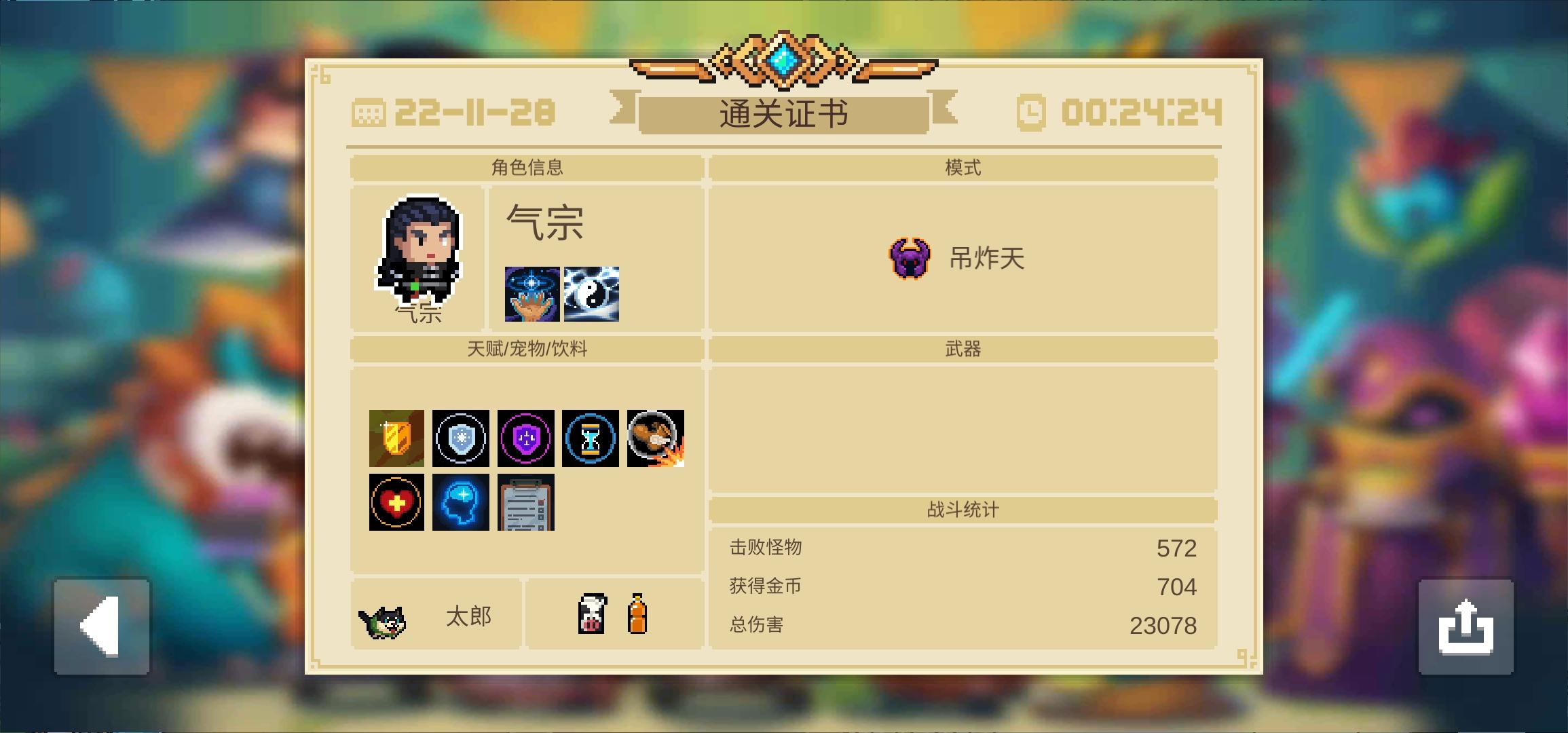Image resolution: width=1568 pixels, height=733 pixels.
Task: Tap the boot kick talent icon
Action: click(x=656, y=438)
